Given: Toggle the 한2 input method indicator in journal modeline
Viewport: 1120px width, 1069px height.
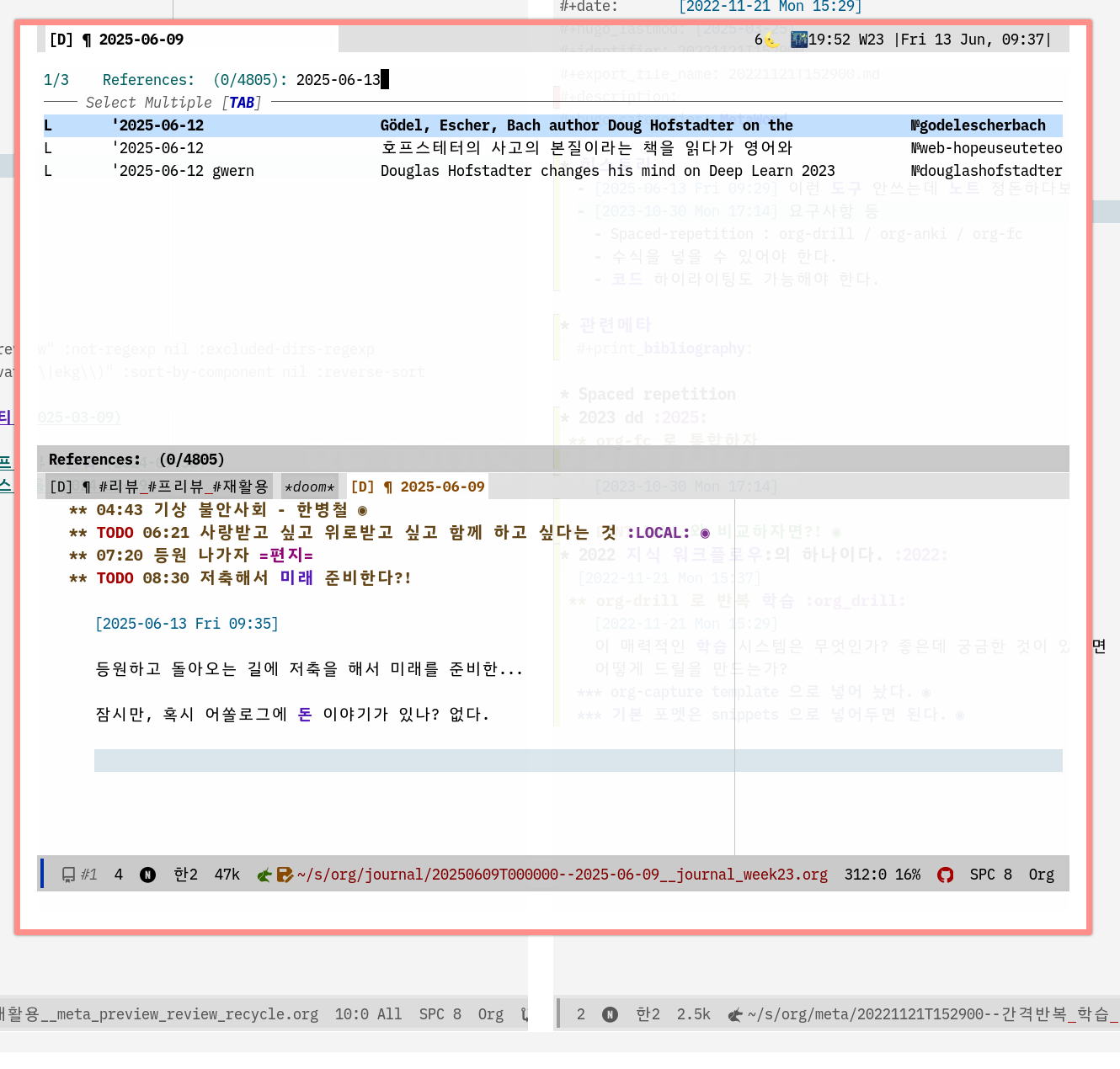Looking at the screenshot, I should click(x=185, y=875).
